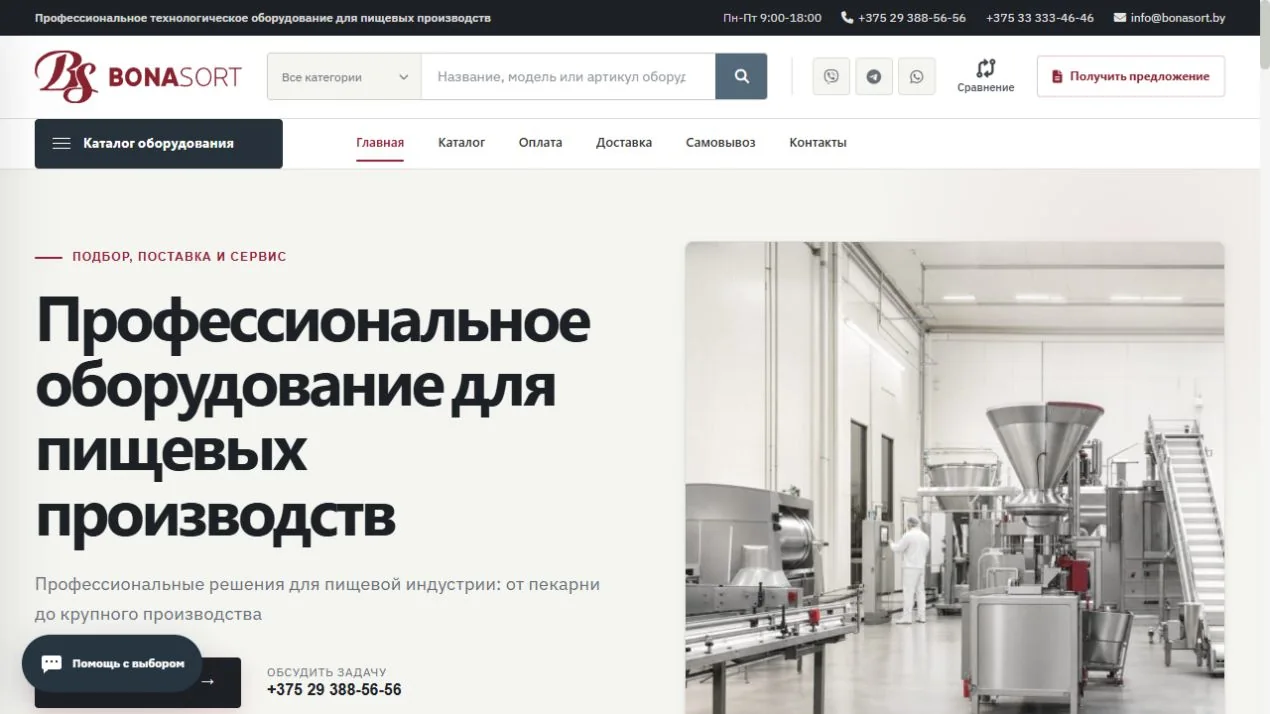
Task: Open the Помощь с выбором chat widget
Action: point(112,663)
